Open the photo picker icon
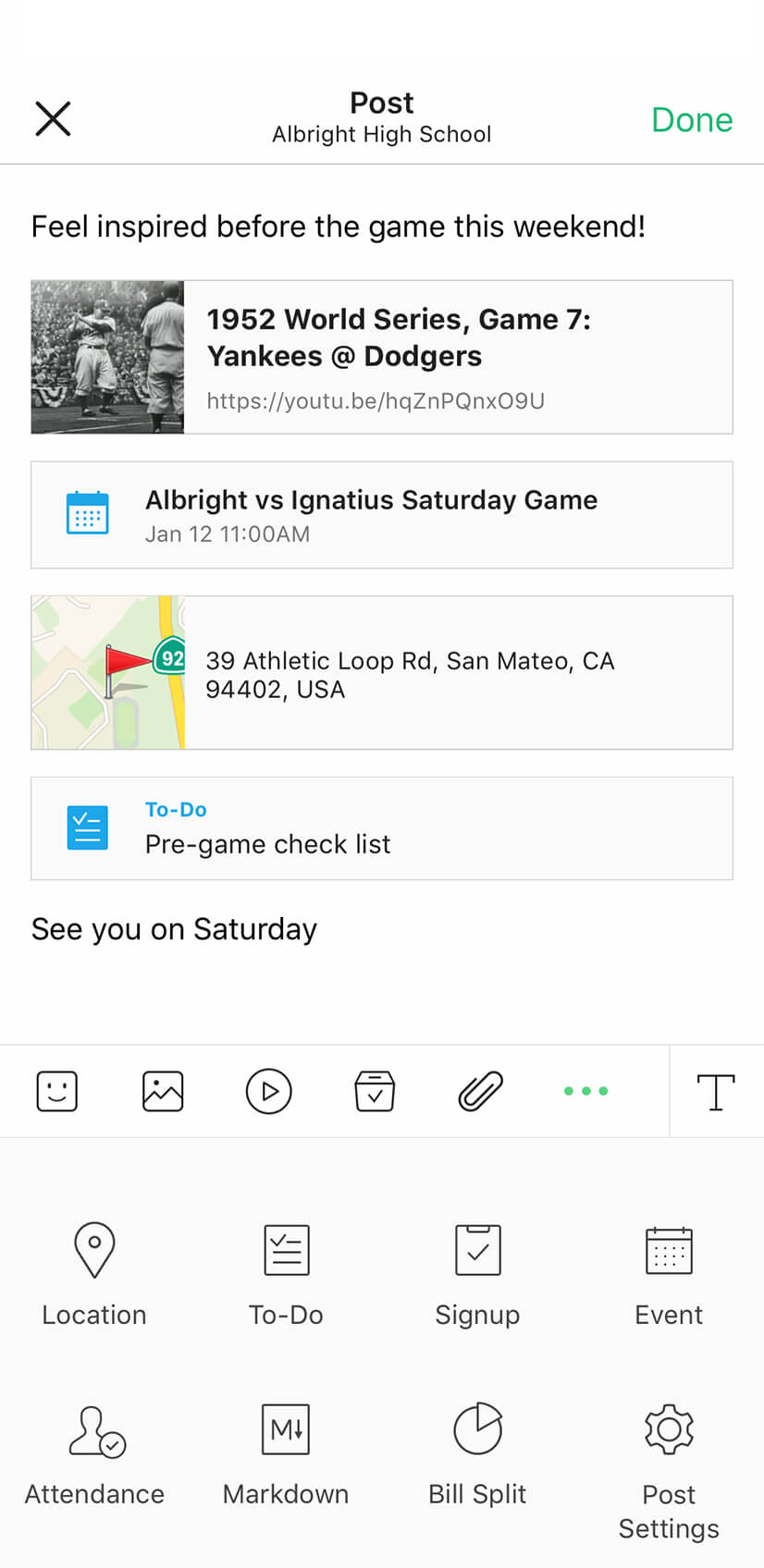This screenshot has height=1568, width=764. tap(163, 1091)
